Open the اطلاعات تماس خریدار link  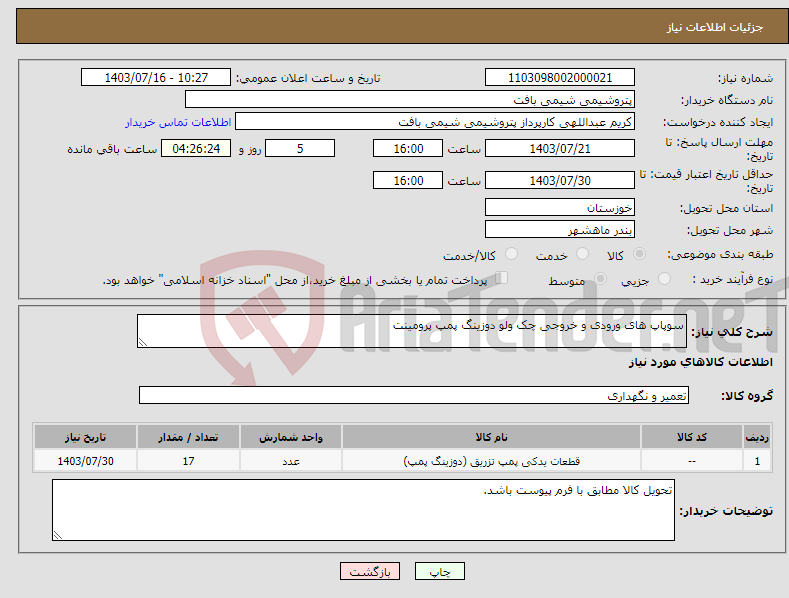coord(178,122)
